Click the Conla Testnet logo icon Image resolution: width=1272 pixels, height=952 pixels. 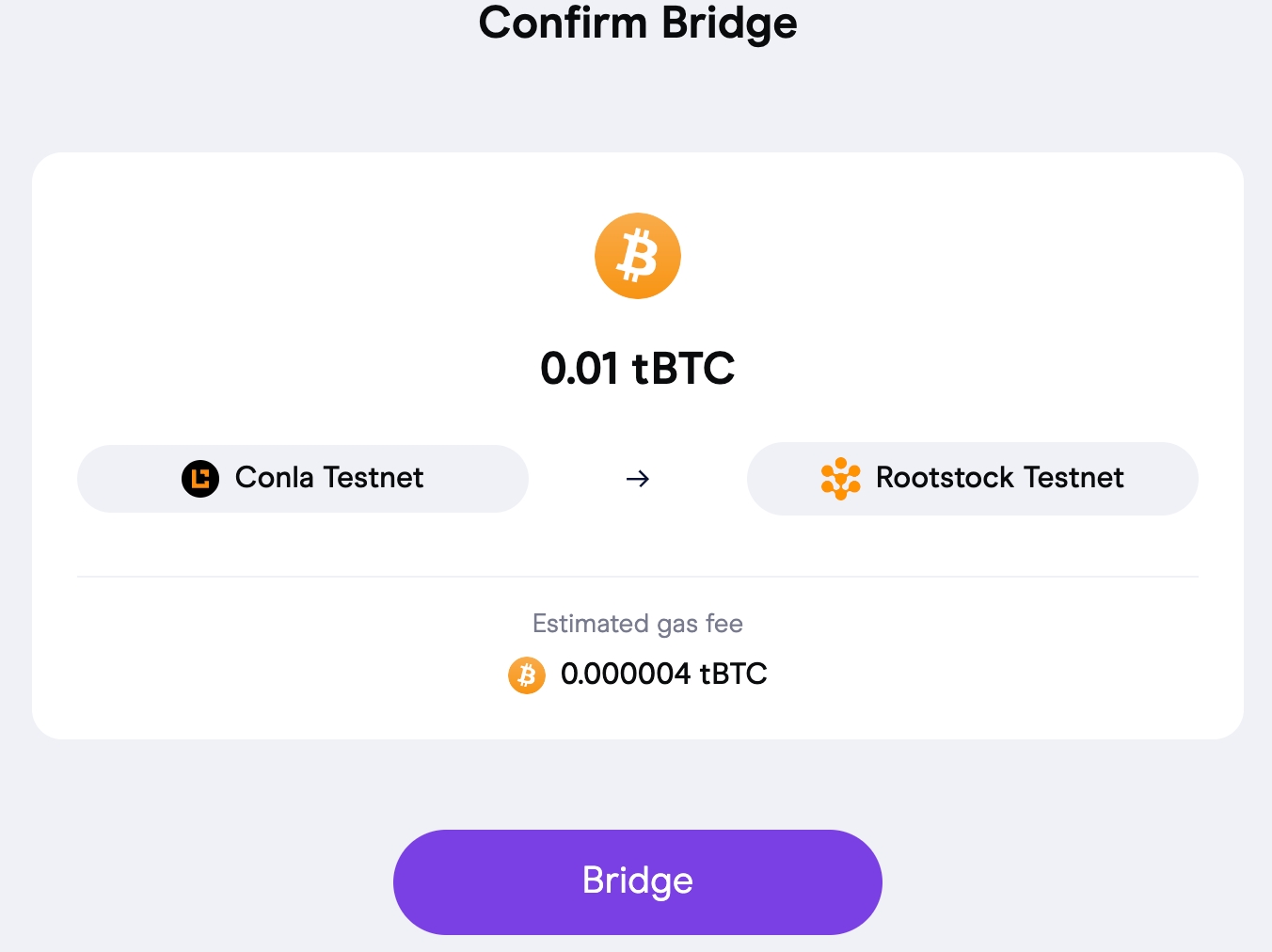[x=200, y=478]
